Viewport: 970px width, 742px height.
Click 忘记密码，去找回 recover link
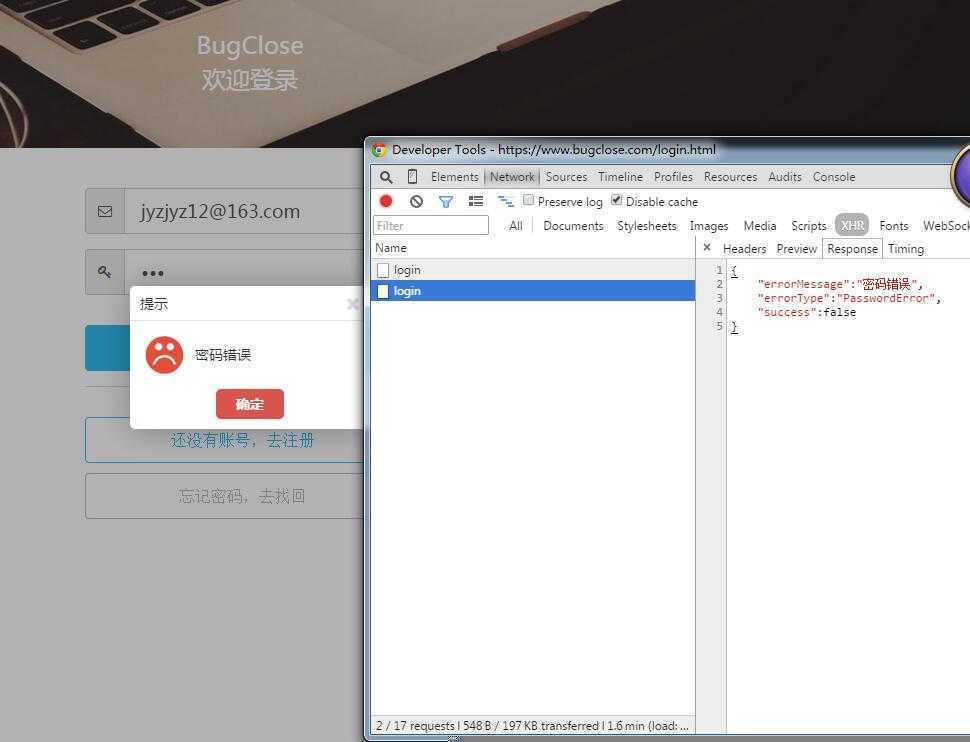pos(241,496)
